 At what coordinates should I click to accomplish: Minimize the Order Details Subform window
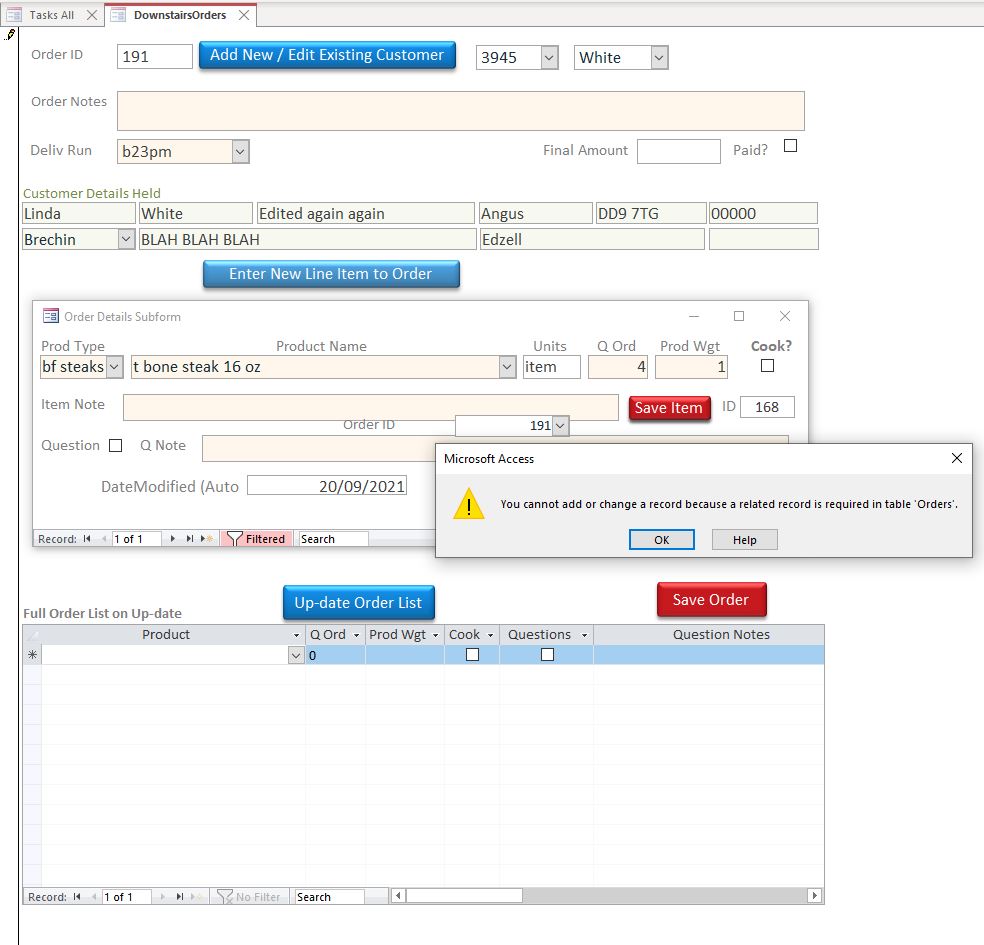pos(693,316)
